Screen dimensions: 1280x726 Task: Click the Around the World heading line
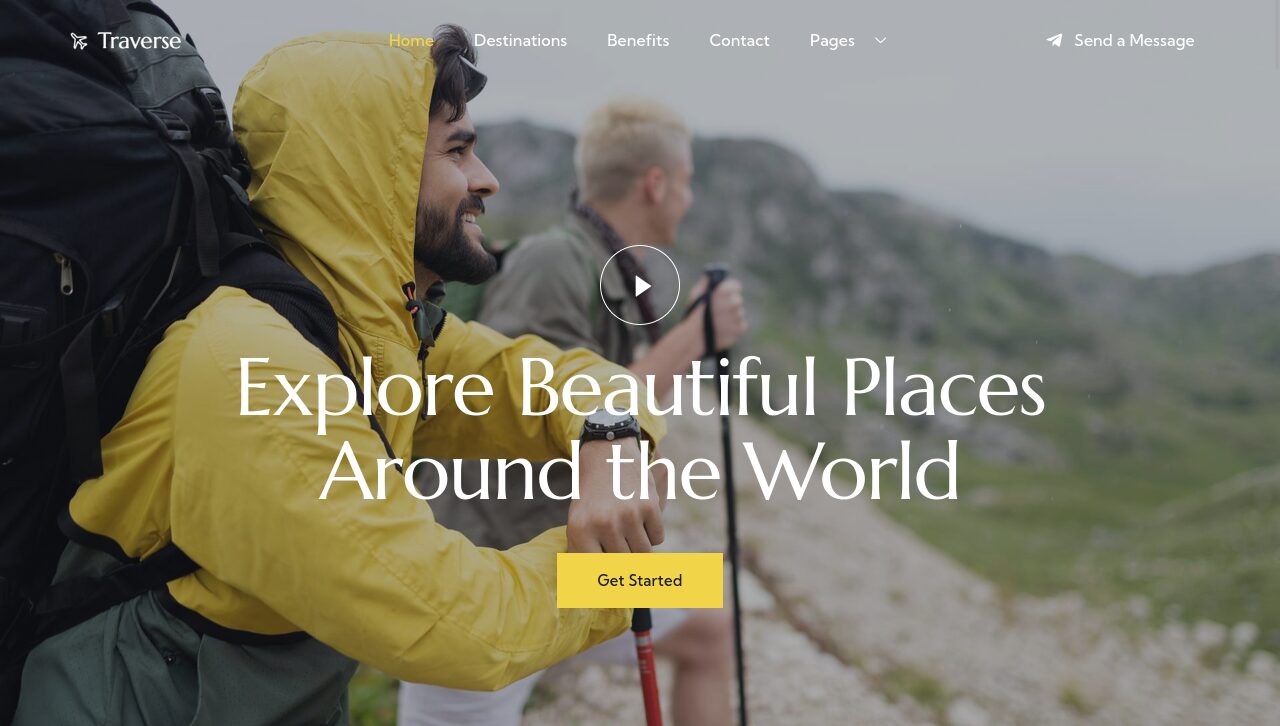pyautogui.click(x=640, y=470)
